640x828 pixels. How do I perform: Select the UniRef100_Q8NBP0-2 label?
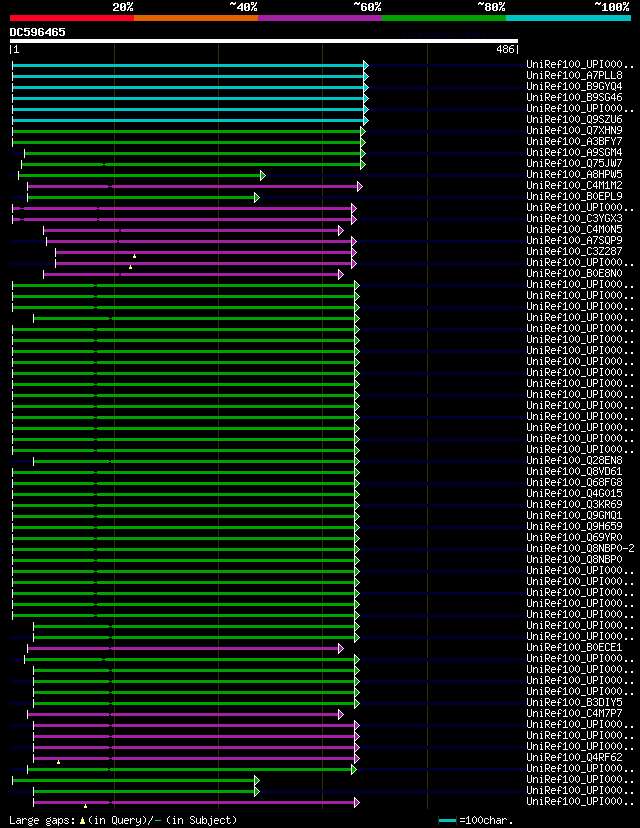coord(580,549)
